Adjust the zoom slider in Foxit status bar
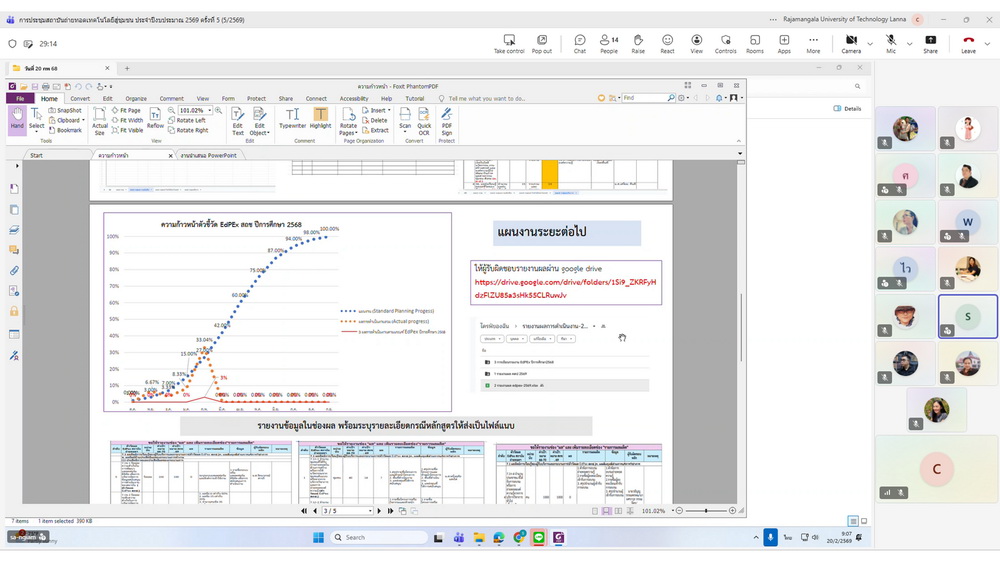The image size is (1000, 563). click(x=705, y=511)
